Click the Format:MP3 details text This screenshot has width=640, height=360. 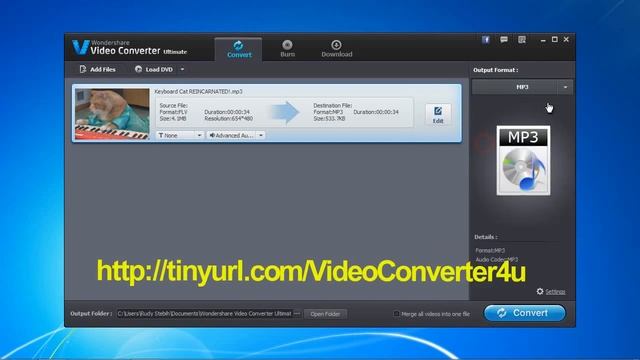[x=490, y=251]
